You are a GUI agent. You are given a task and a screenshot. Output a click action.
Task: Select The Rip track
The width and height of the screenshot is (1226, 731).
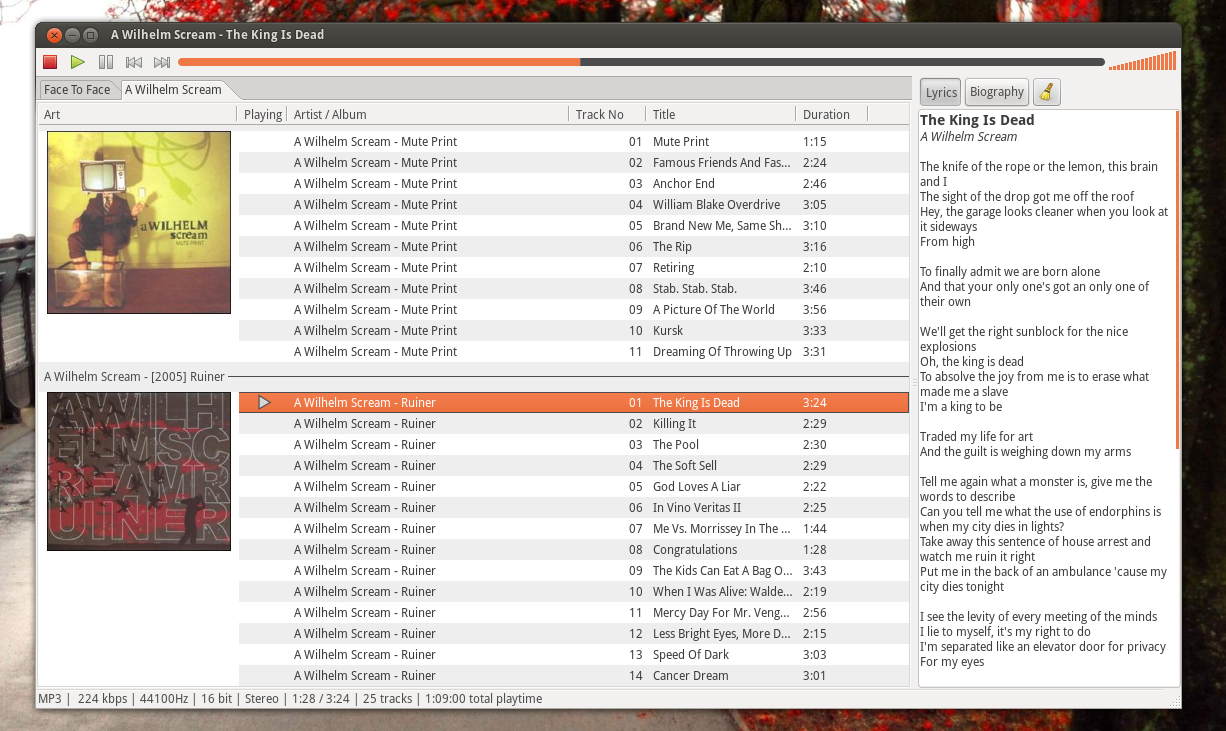pos(573,247)
